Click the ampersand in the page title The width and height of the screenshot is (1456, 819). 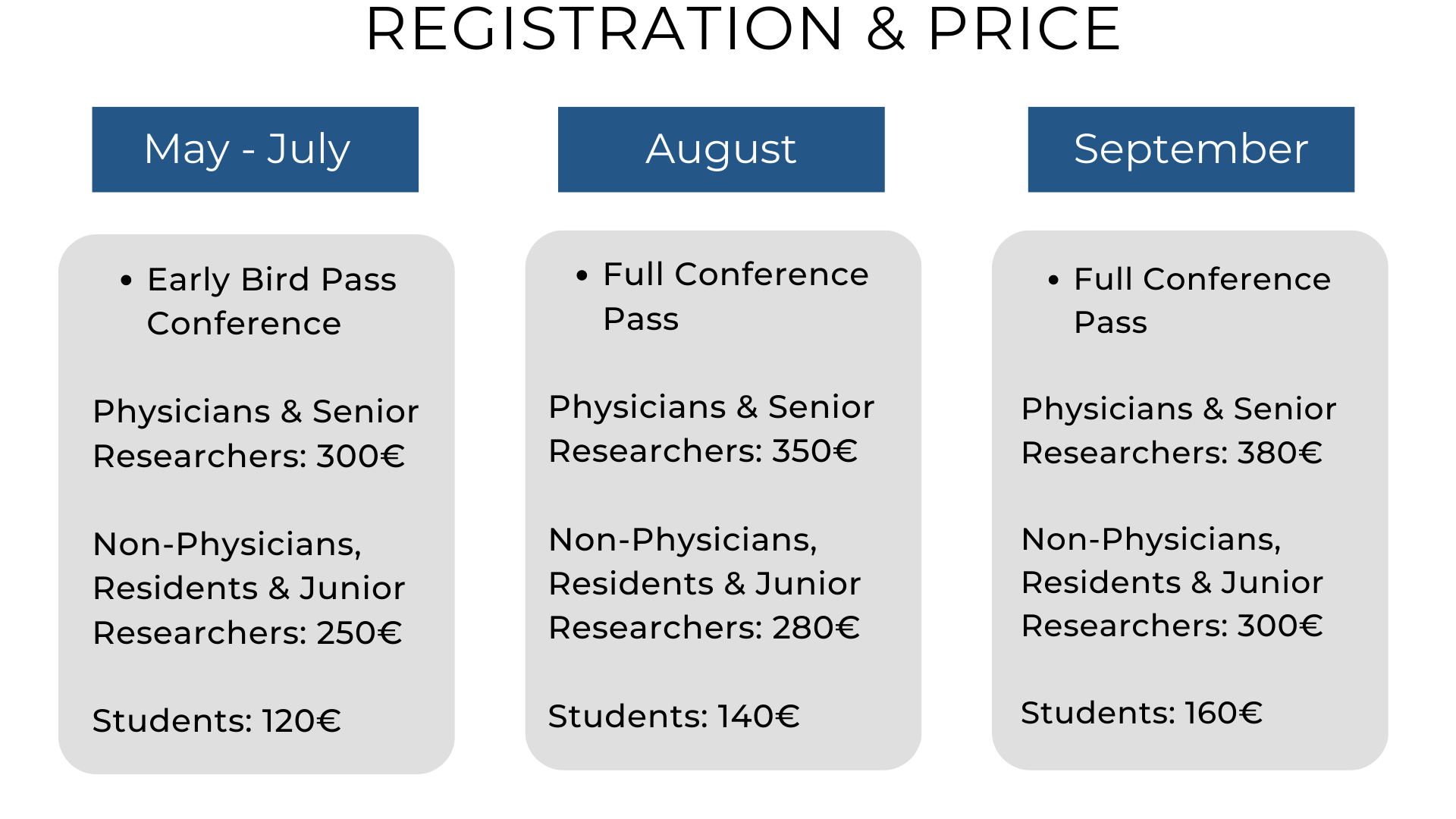[x=886, y=29]
